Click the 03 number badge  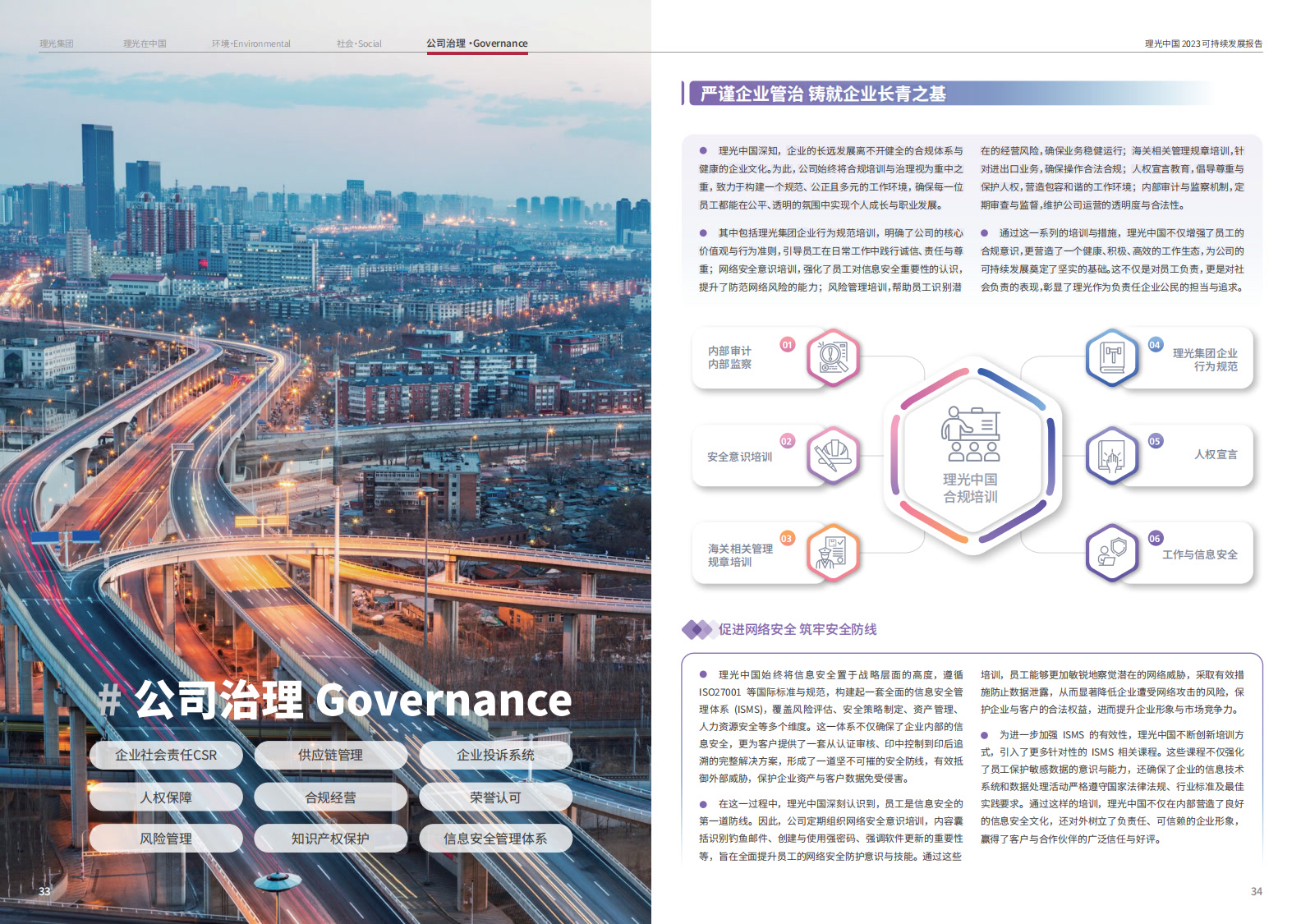click(x=787, y=539)
